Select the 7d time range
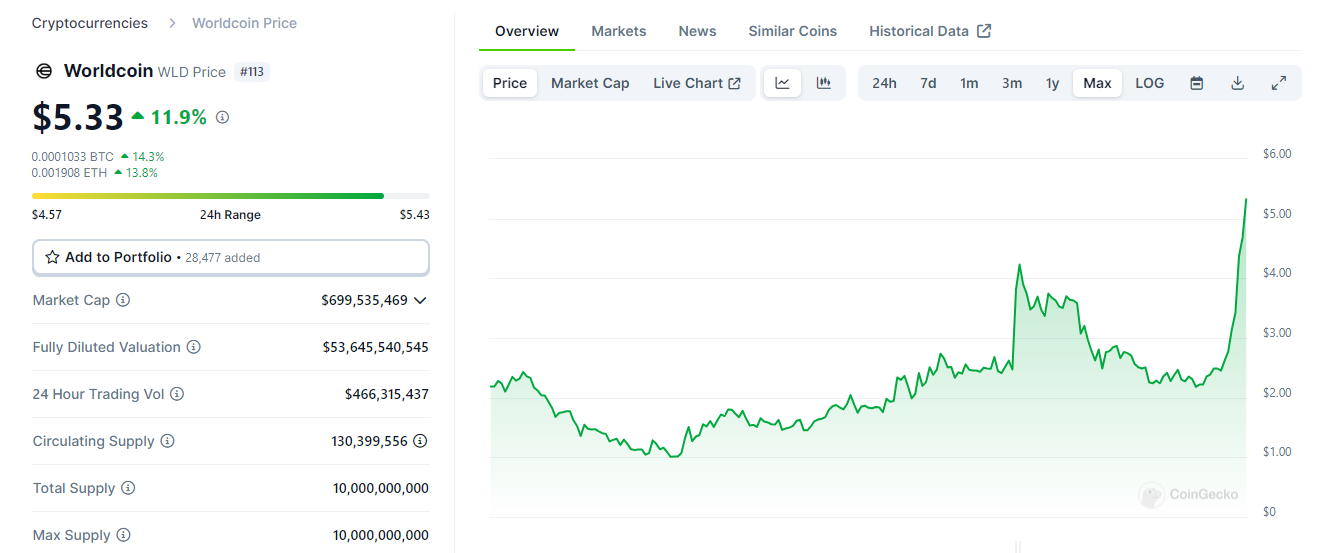This screenshot has width=1332, height=553. (x=928, y=83)
